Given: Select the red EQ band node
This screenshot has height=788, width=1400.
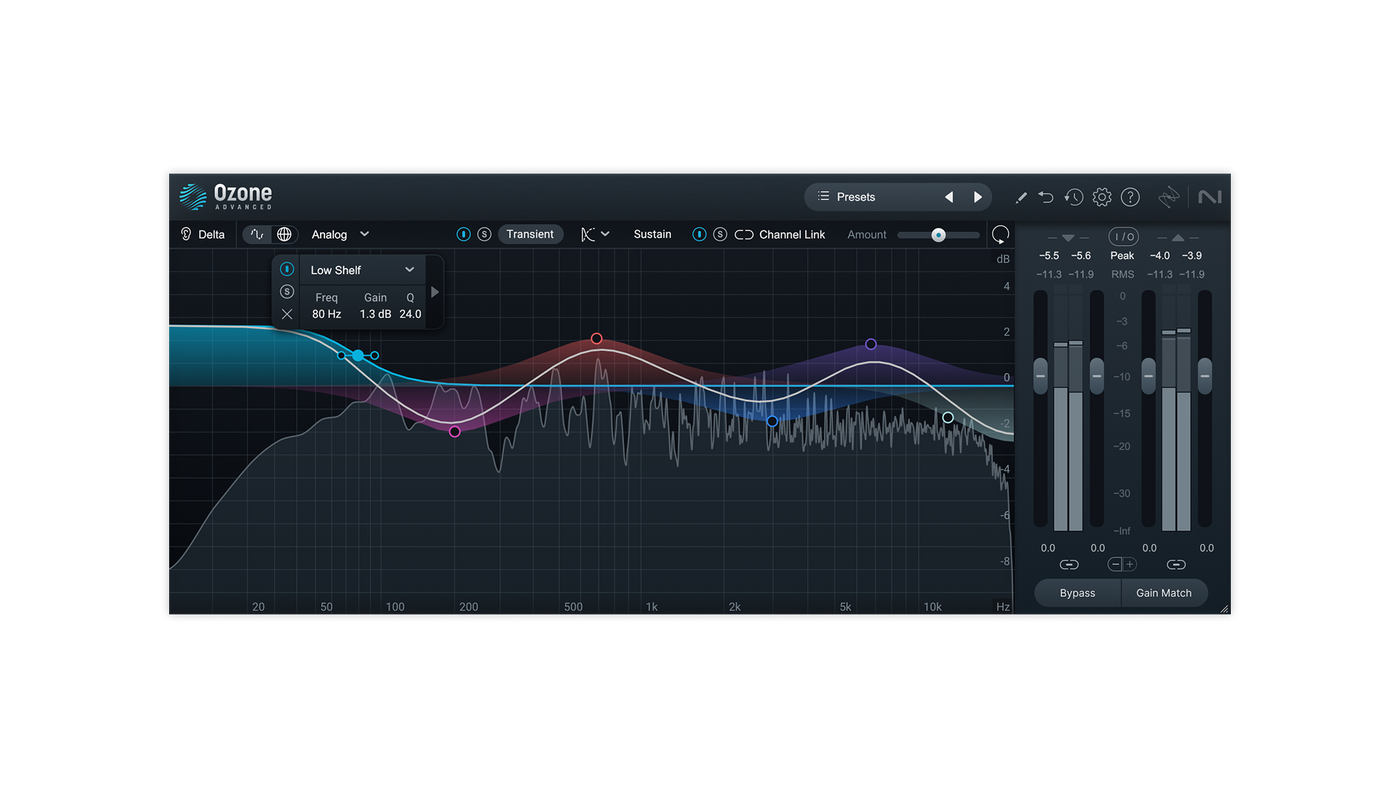Looking at the screenshot, I should coord(597,339).
